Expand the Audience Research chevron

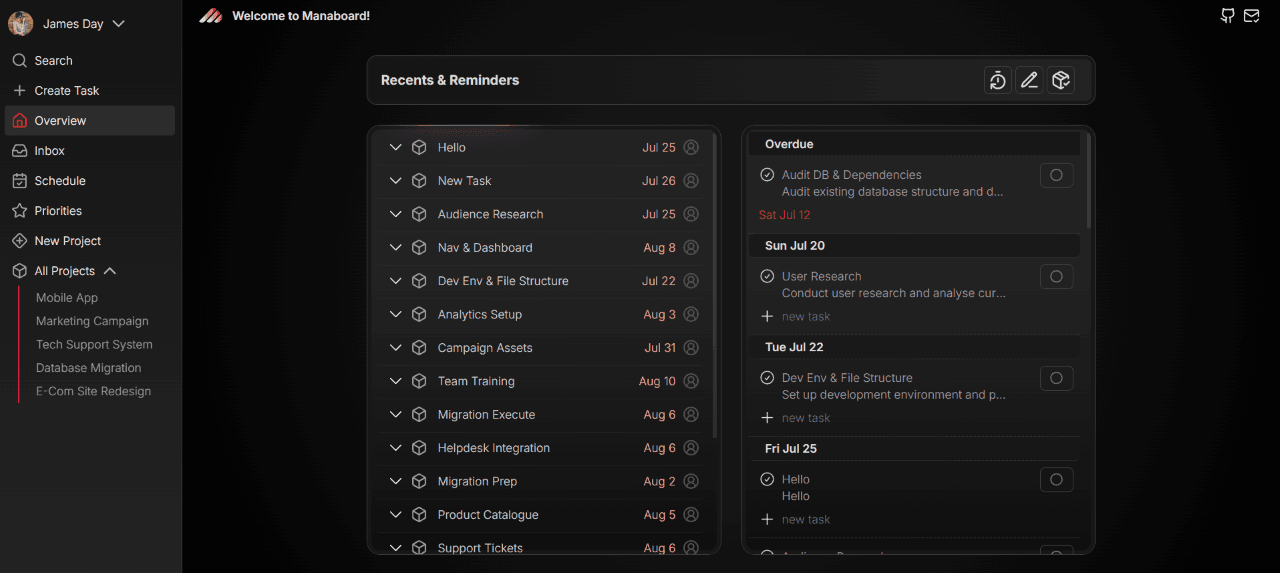point(395,214)
